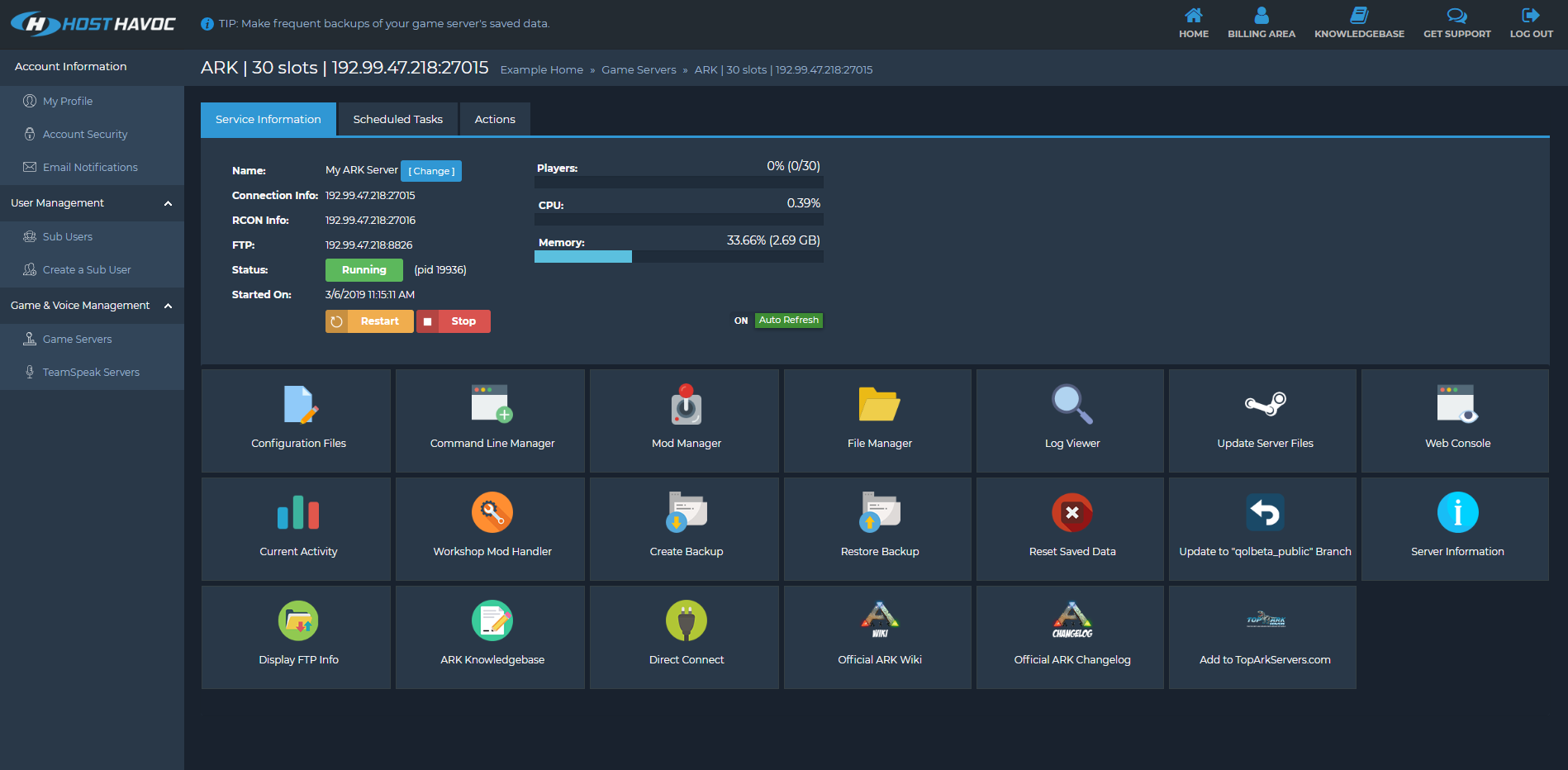Switch to Service Information tab
The width and height of the screenshot is (1568, 770).
tap(268, 120)
